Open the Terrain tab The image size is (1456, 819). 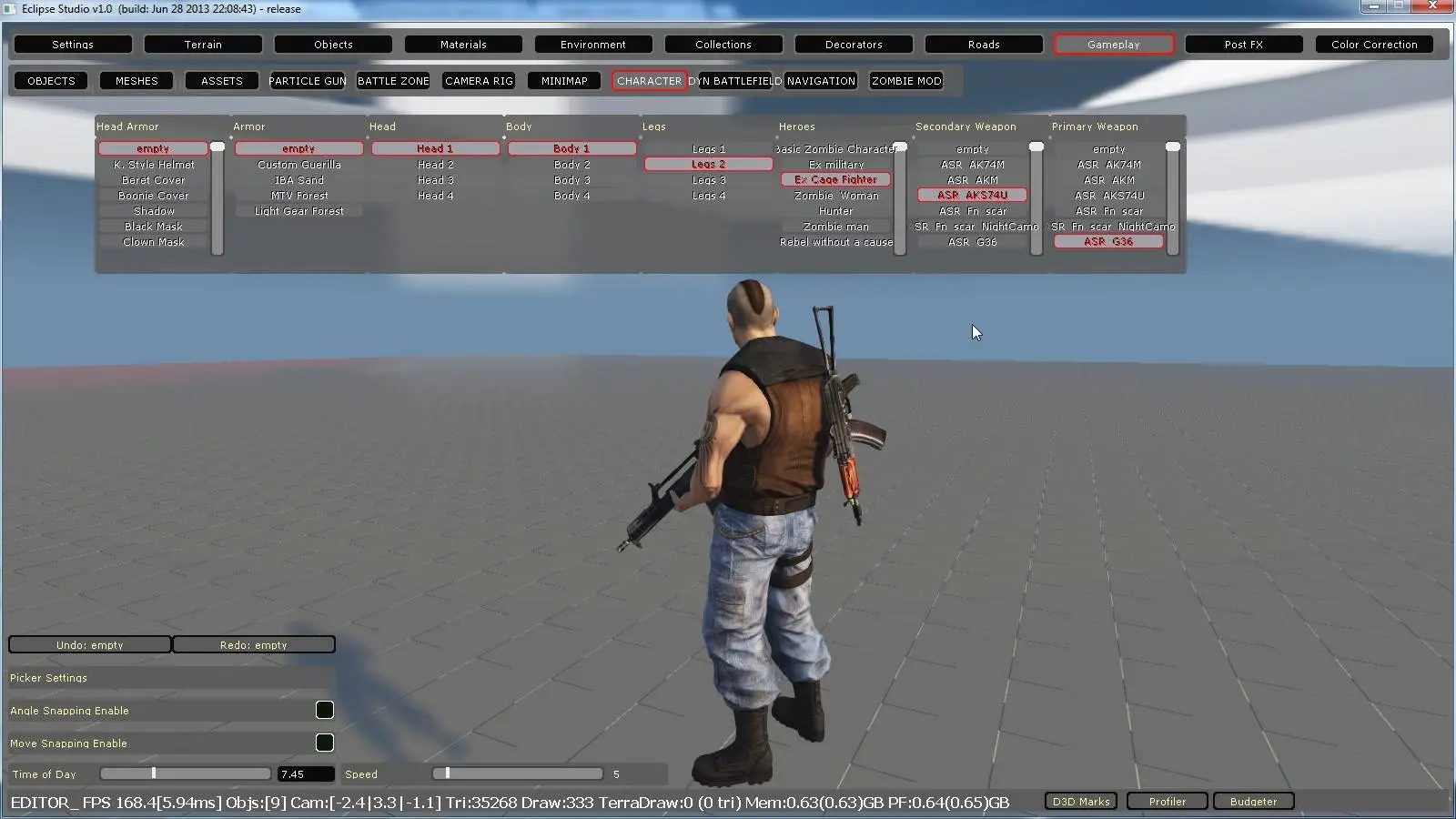coord(203,45)
